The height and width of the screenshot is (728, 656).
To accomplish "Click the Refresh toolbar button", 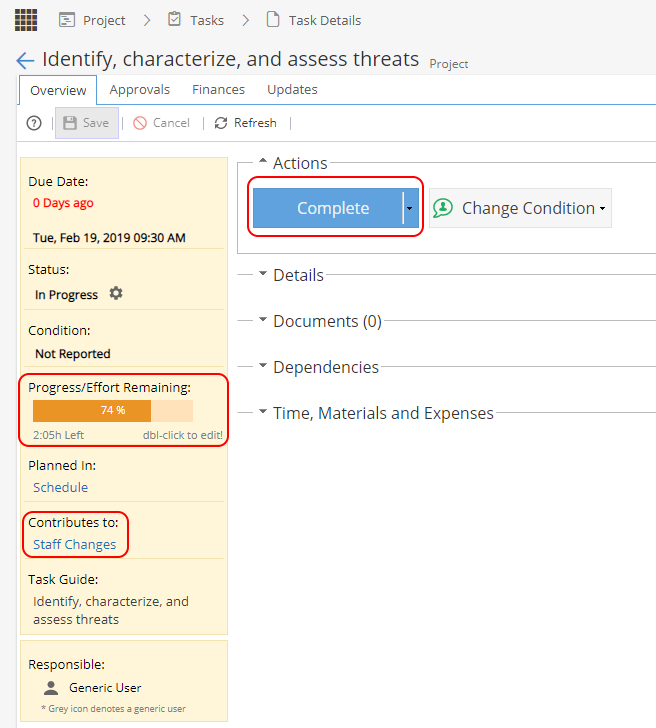I will (245, 123).
